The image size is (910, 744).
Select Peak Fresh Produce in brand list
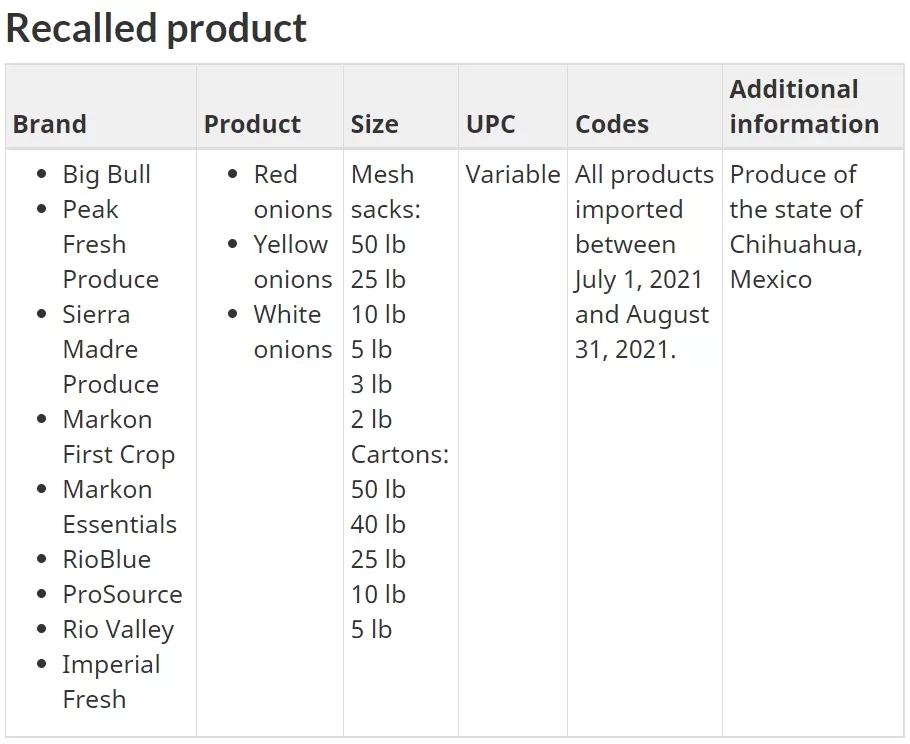tap(110, 244)
